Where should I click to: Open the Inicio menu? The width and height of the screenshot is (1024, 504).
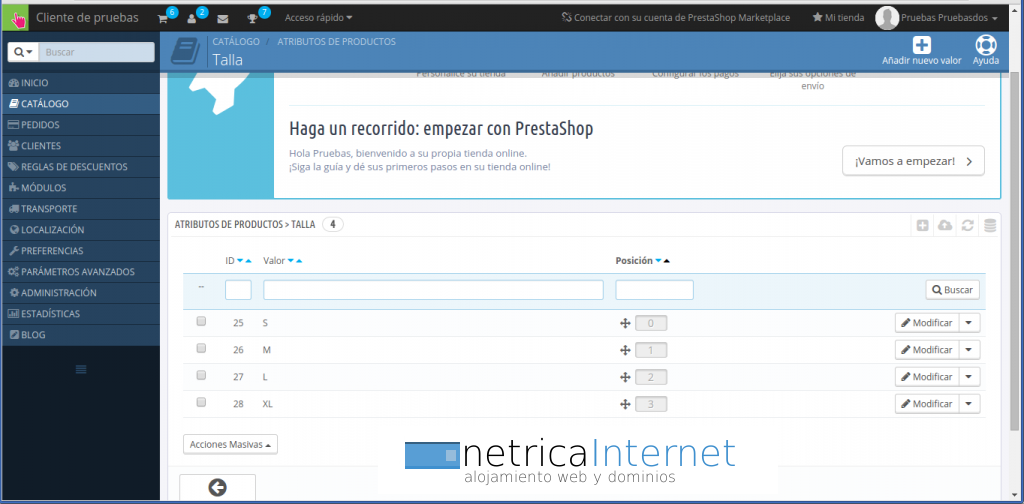click(81, 83)
